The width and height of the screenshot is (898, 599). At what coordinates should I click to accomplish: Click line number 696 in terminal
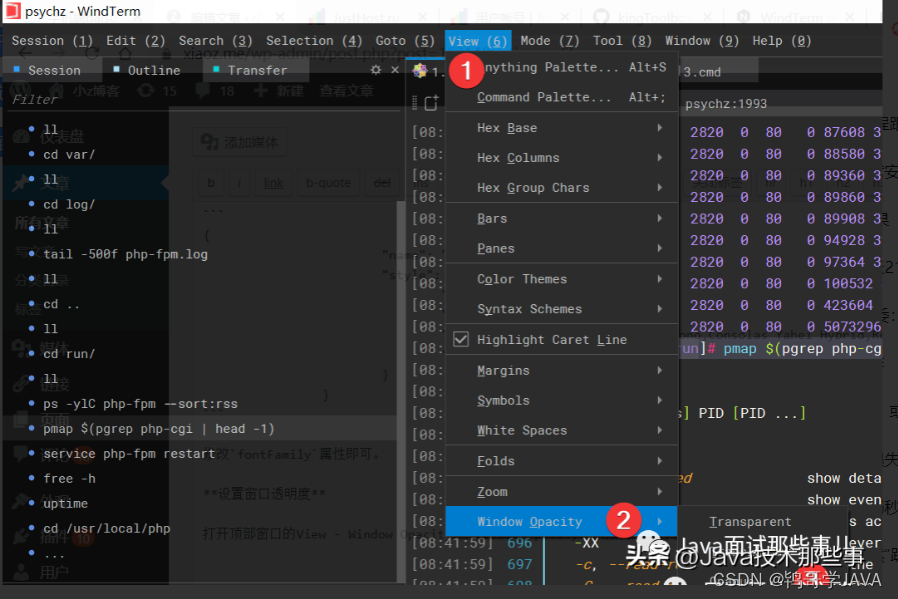519,542
